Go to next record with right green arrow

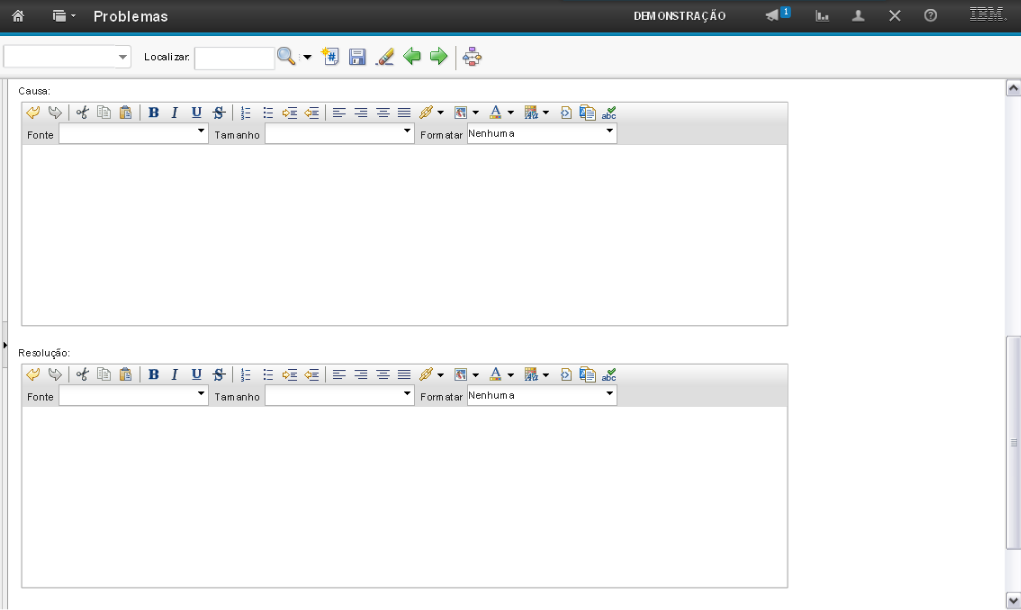click(438, 57)
